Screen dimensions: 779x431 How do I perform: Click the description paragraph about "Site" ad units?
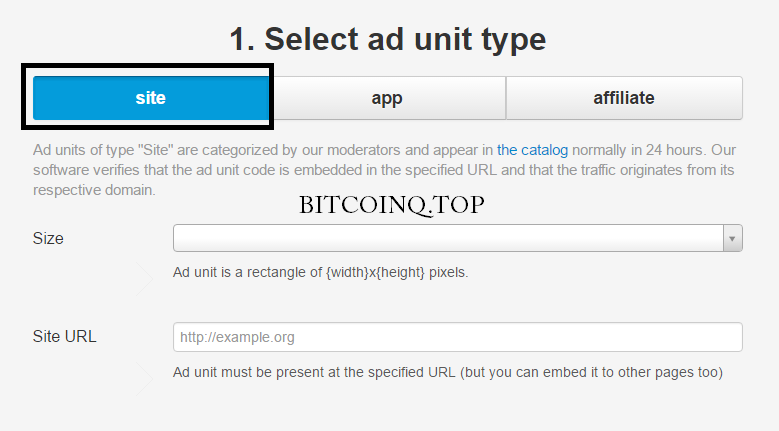[384, 170]
